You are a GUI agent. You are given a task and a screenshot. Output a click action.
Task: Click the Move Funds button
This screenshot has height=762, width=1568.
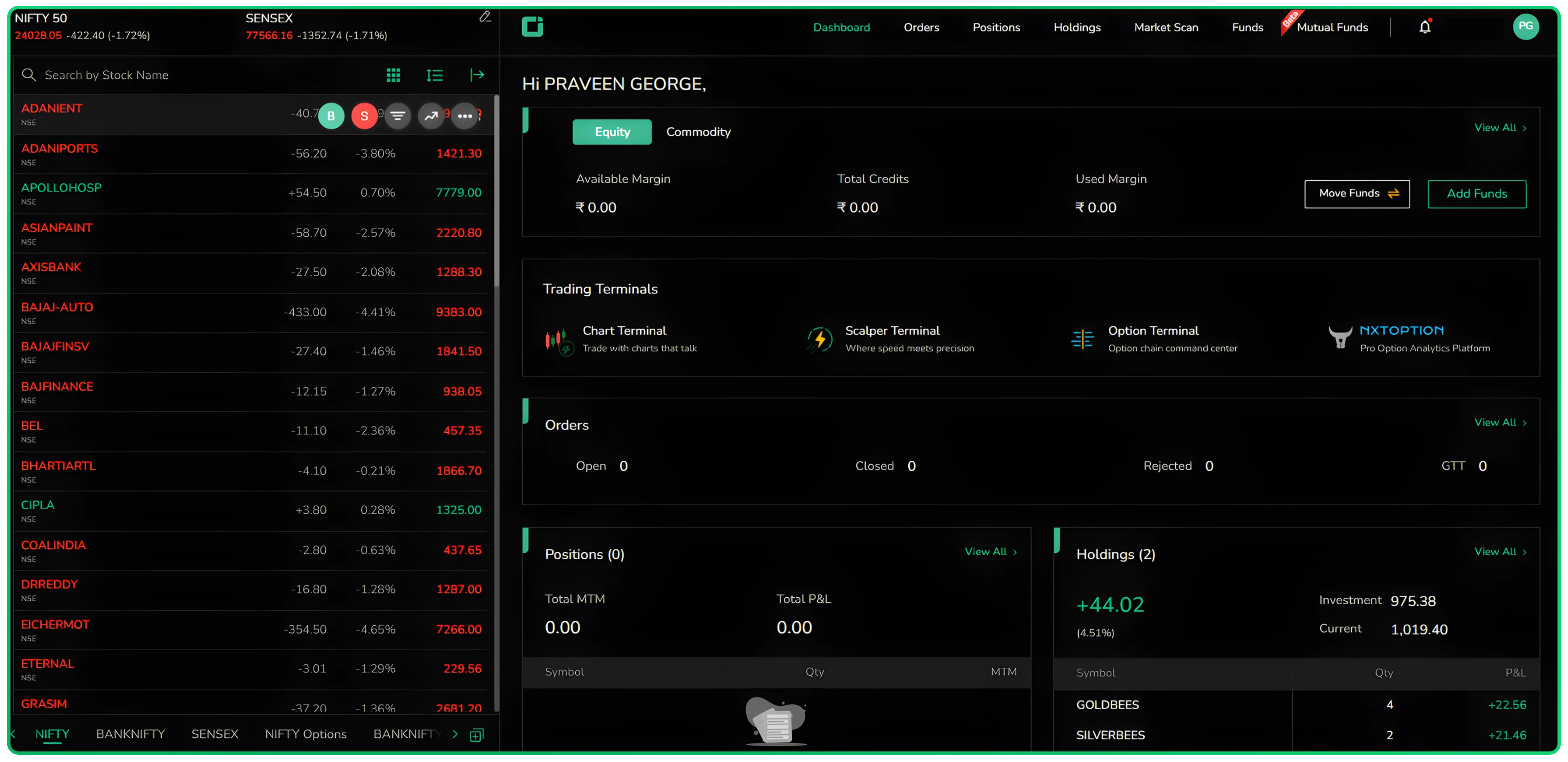coord(1357,194)
